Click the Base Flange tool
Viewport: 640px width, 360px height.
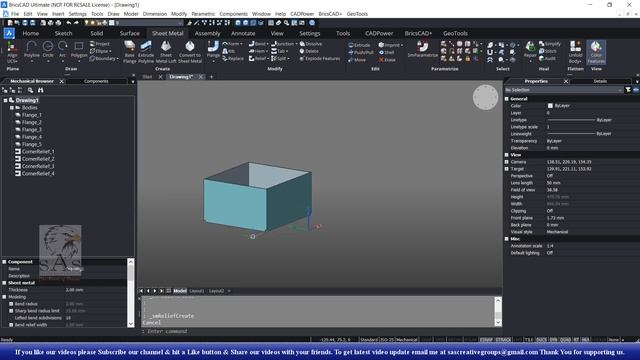(x=129, y=52)
